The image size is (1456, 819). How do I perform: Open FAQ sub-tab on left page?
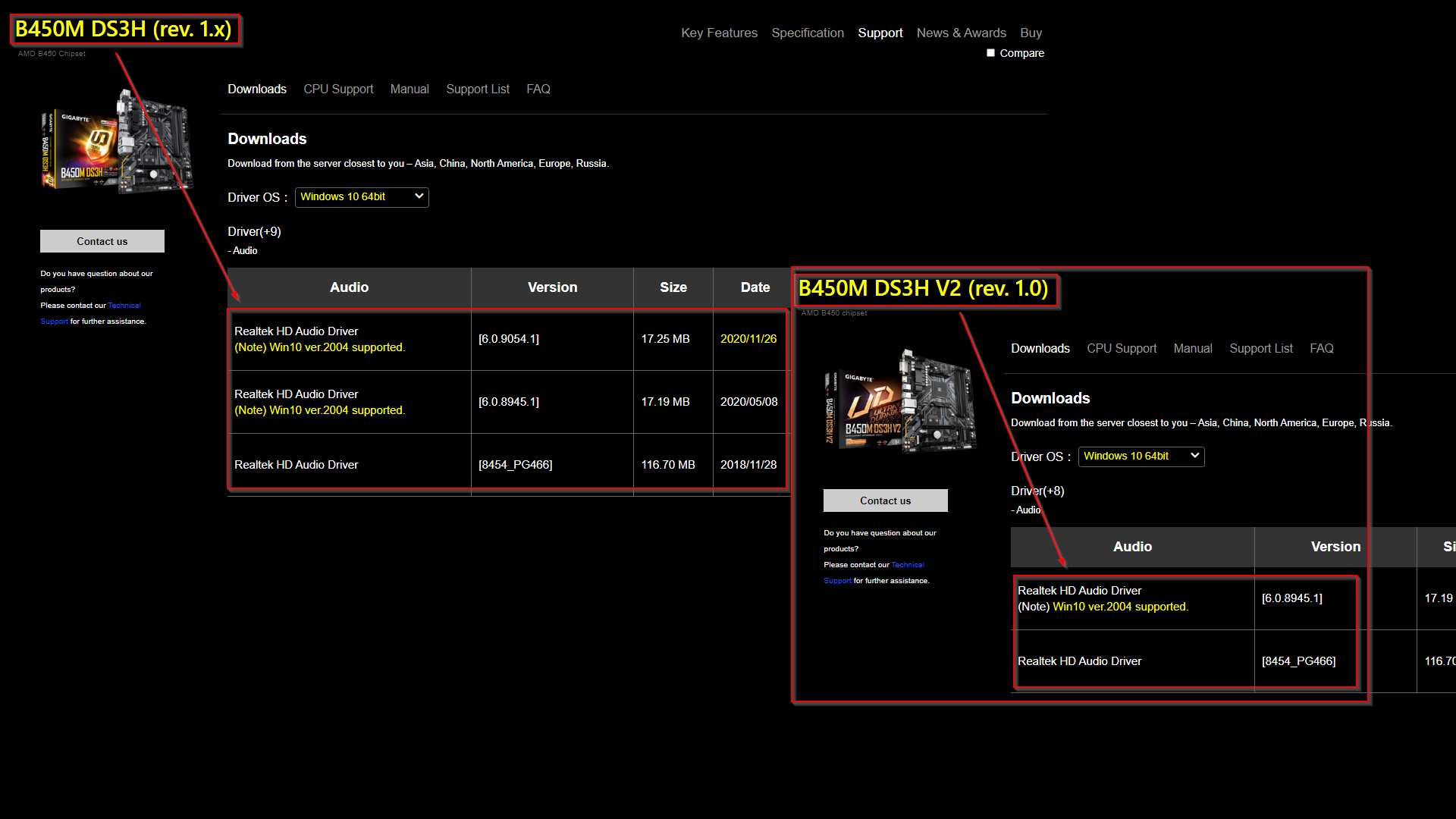(538, 89)
